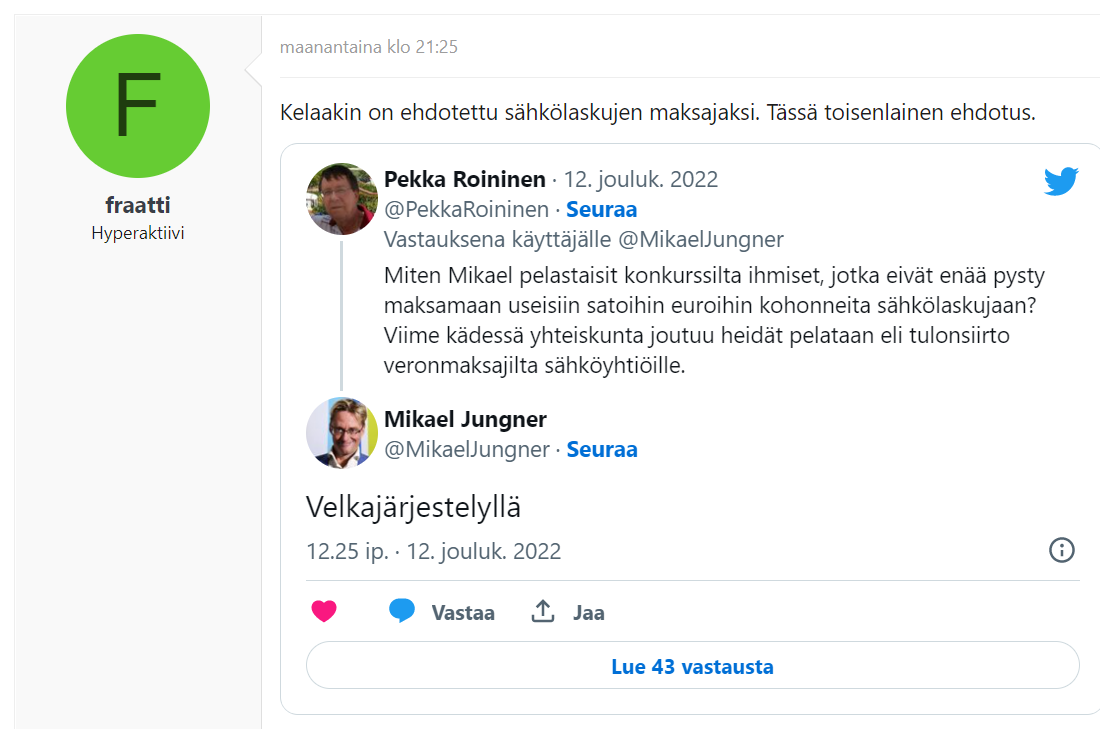
Task: Click the blue reply speech bubble icon
Action: click(402, 612)
